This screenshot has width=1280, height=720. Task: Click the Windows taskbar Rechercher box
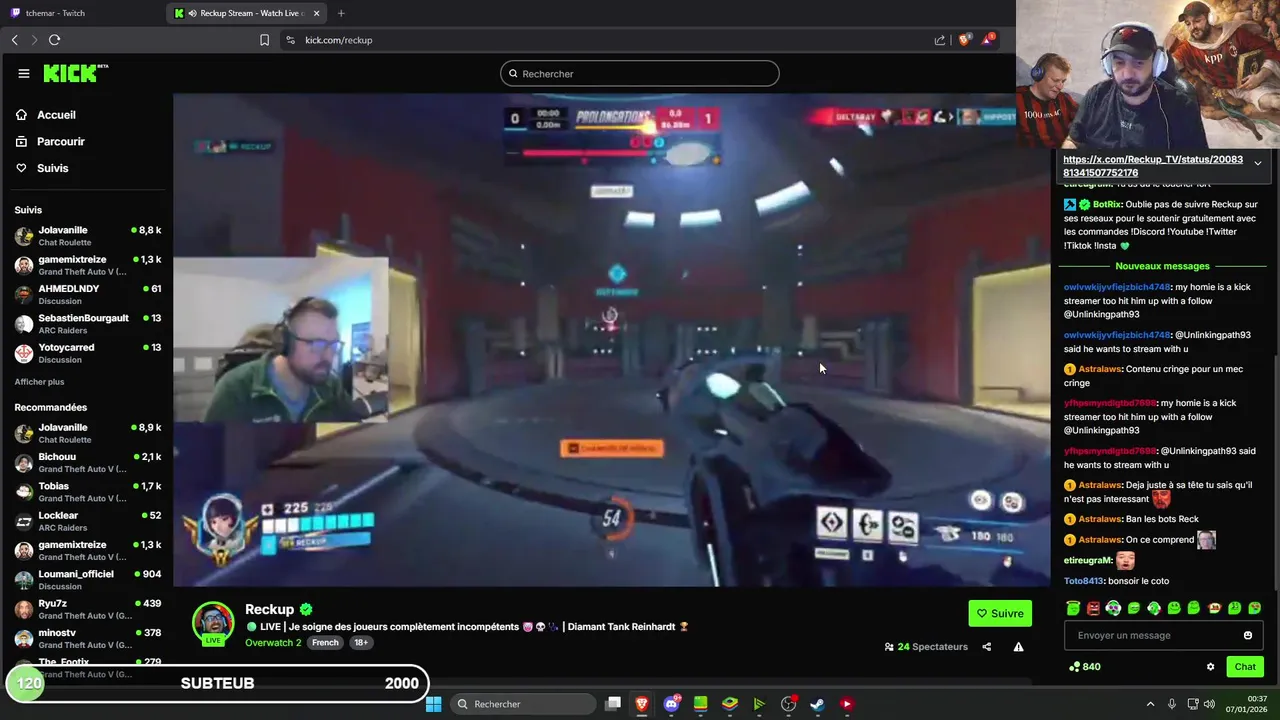point(523,704)
